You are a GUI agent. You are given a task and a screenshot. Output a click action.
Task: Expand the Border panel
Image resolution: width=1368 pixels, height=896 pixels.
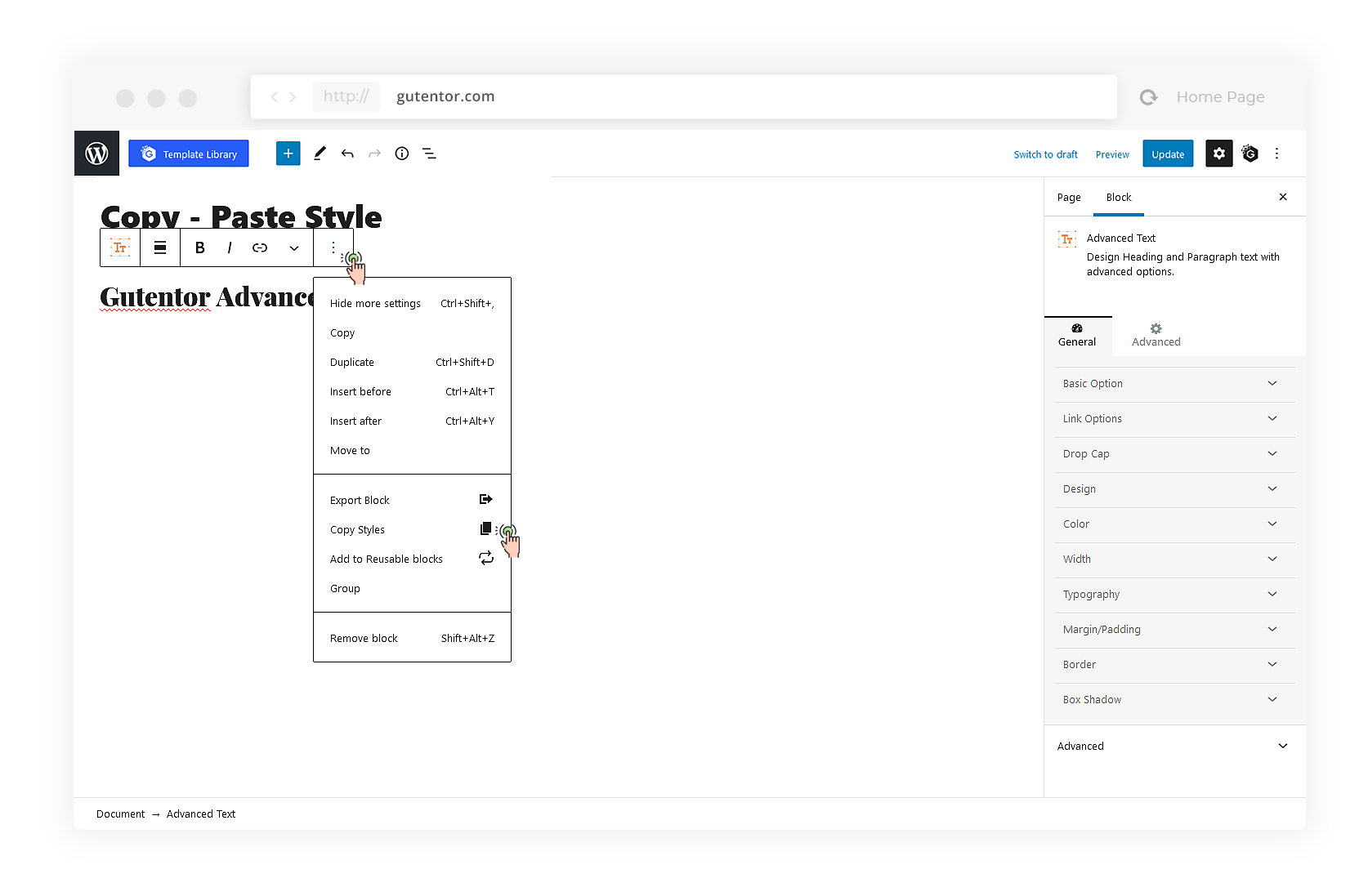[x=1174, y=665]
